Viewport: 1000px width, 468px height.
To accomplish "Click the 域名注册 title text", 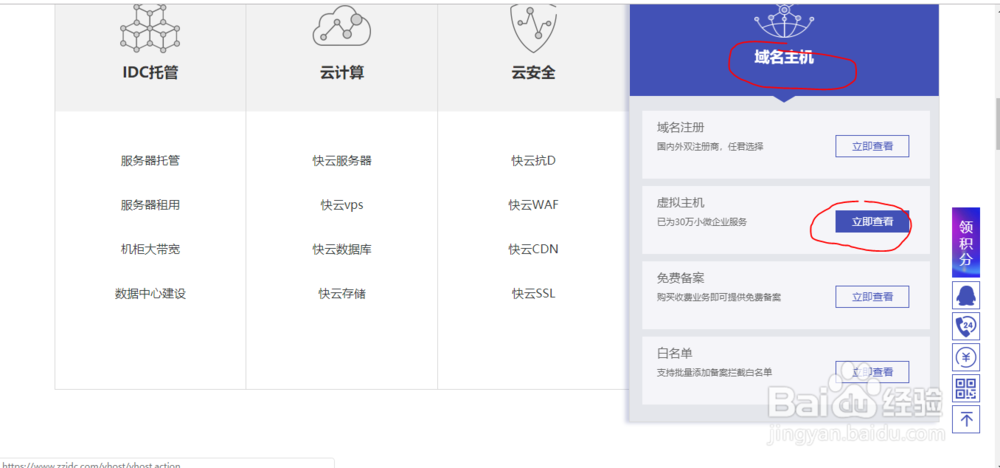I will pos(680,128).
